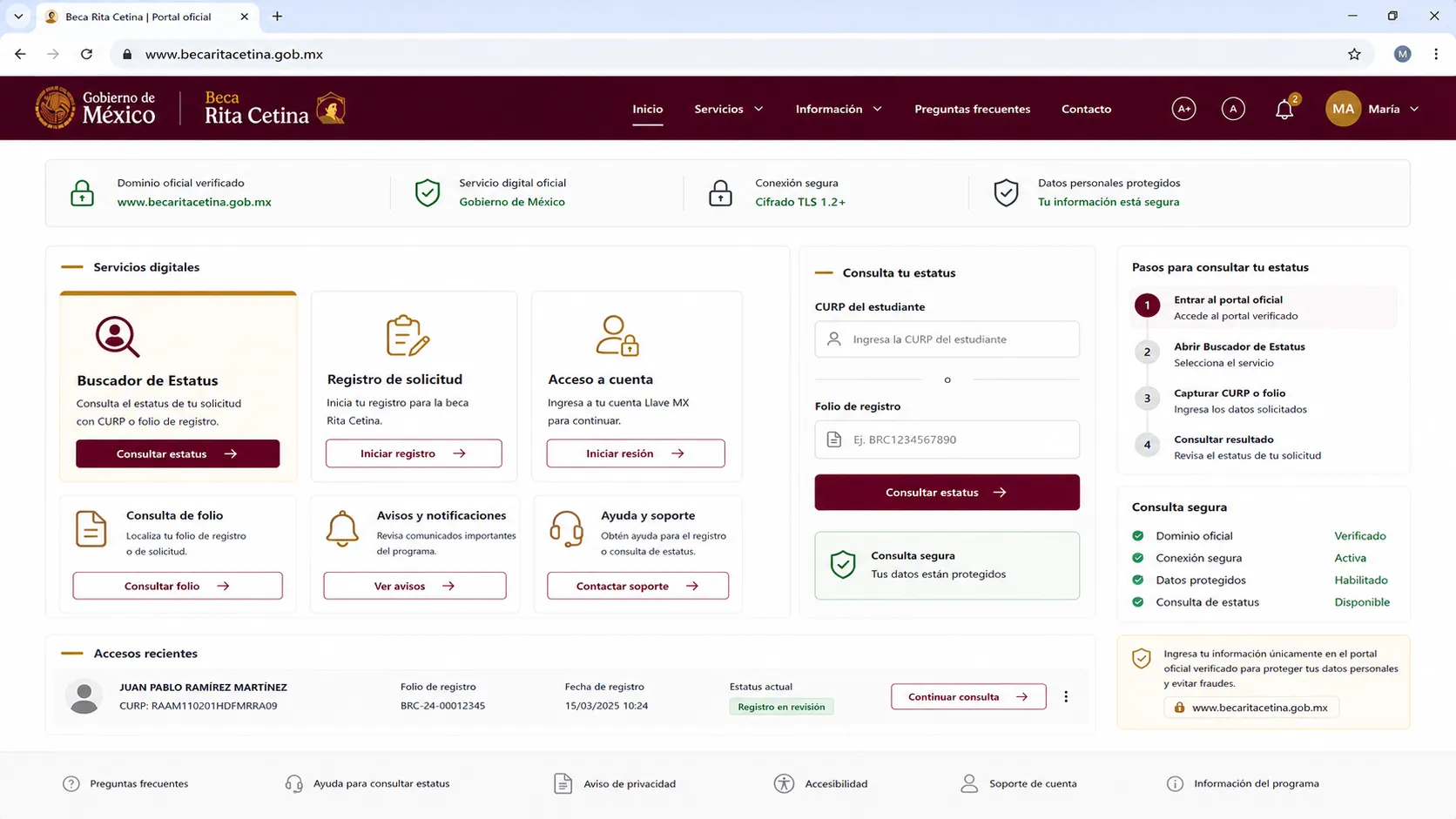Click the Iniciar sesión button
The image size is (1456, 819).
(x=636, y=453)
